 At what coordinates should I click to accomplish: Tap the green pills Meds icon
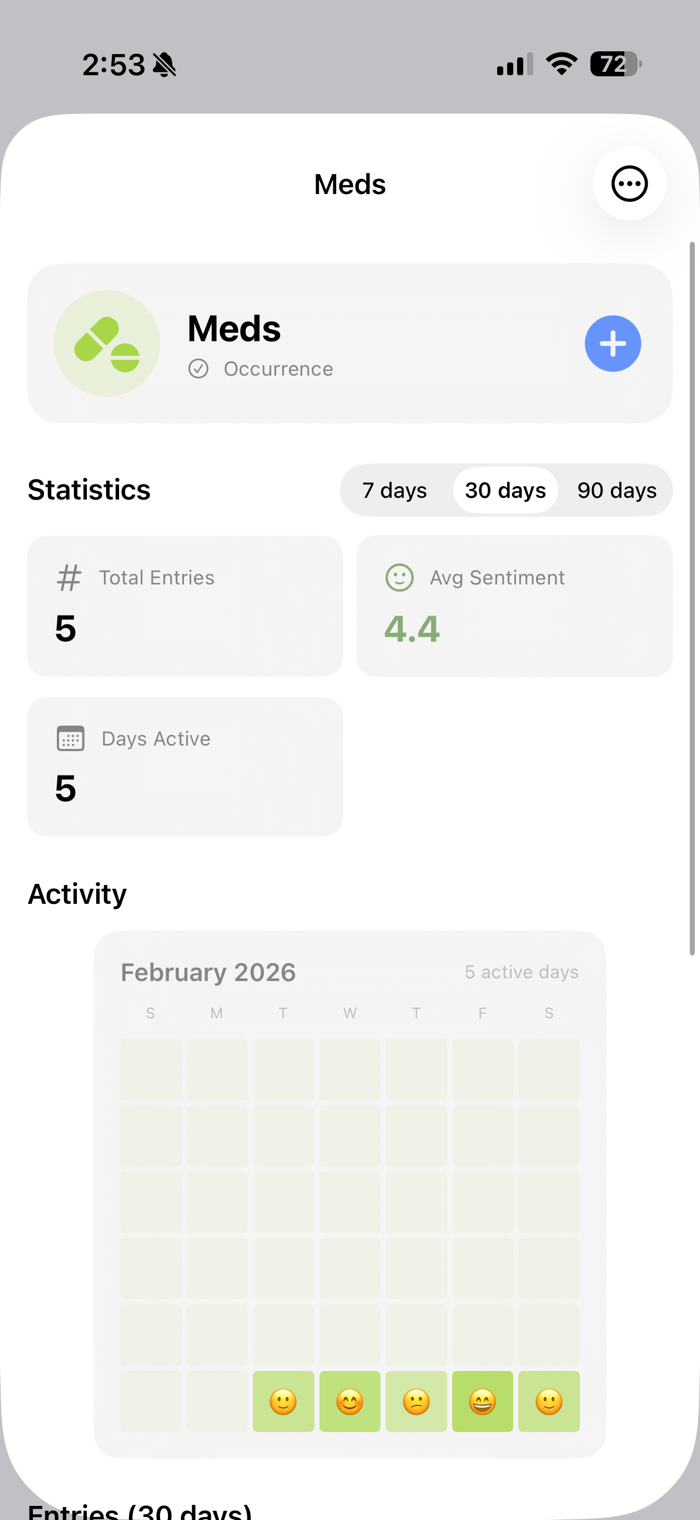point(107,344)
